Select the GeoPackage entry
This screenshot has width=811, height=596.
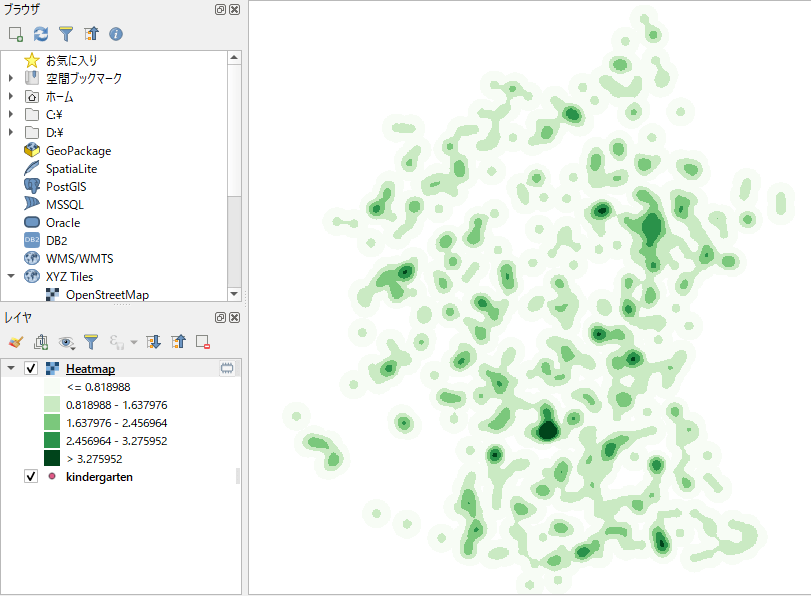point(78,151)
